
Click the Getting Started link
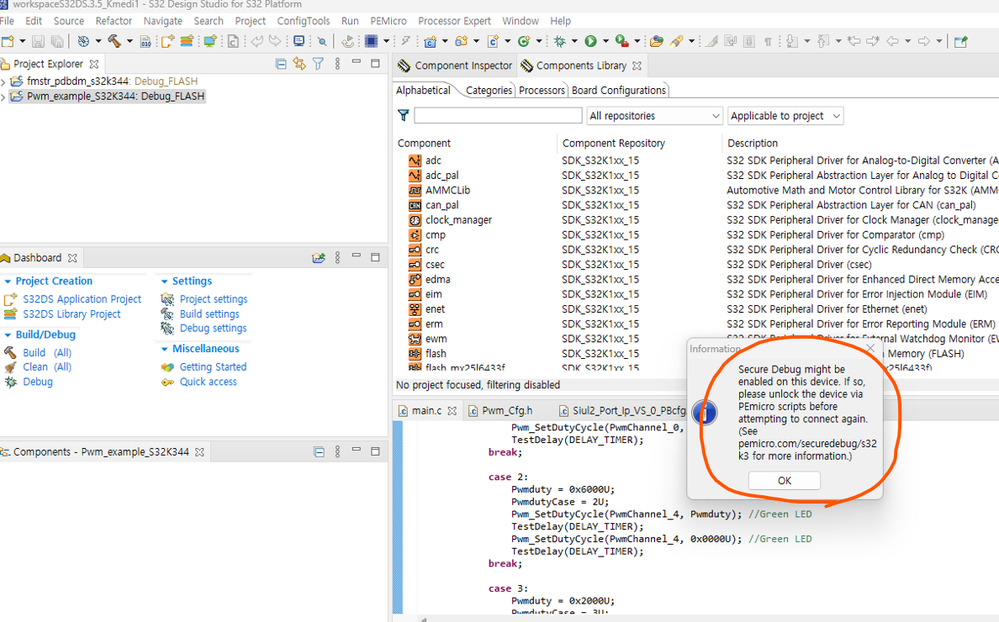(213, 367)
